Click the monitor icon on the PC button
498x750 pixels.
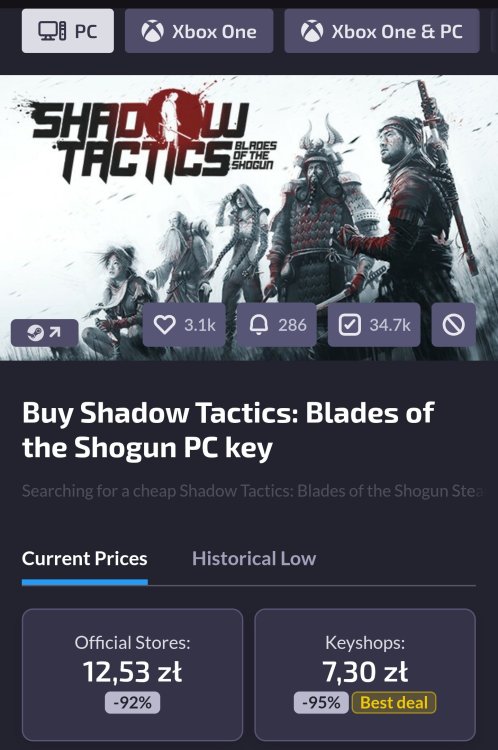tap(52, 32)
